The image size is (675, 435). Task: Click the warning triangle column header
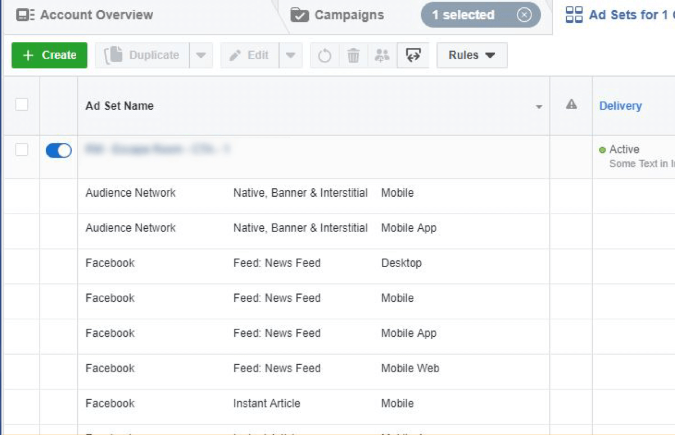point(571,104)
